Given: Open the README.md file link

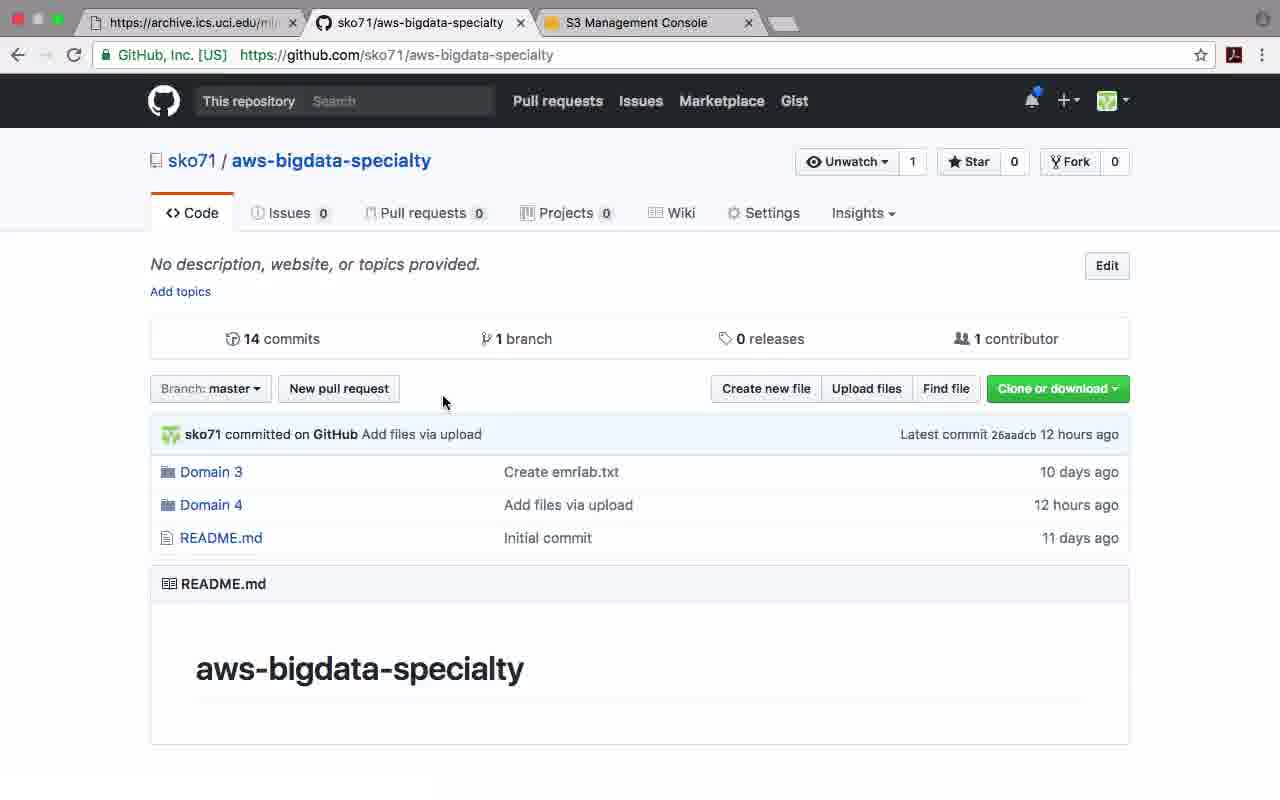Looking at the screenshot, I should tap(221, 538).
